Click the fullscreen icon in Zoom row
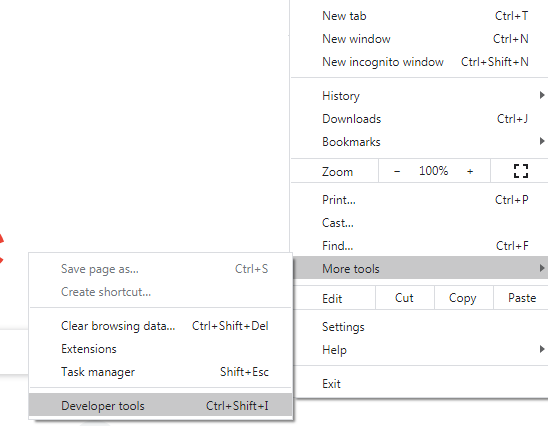 click(x=520, y=171)
